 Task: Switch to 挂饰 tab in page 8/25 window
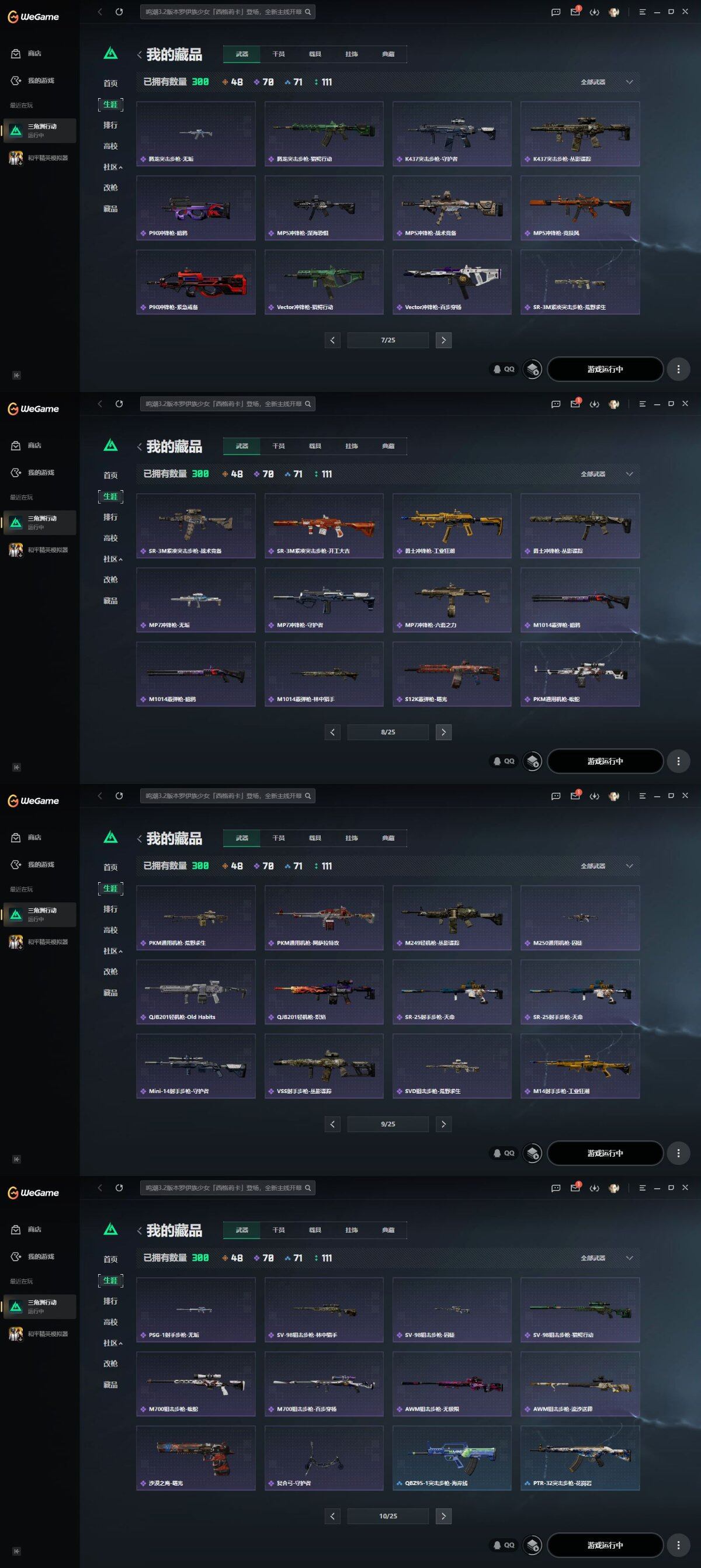click(352, 446)
